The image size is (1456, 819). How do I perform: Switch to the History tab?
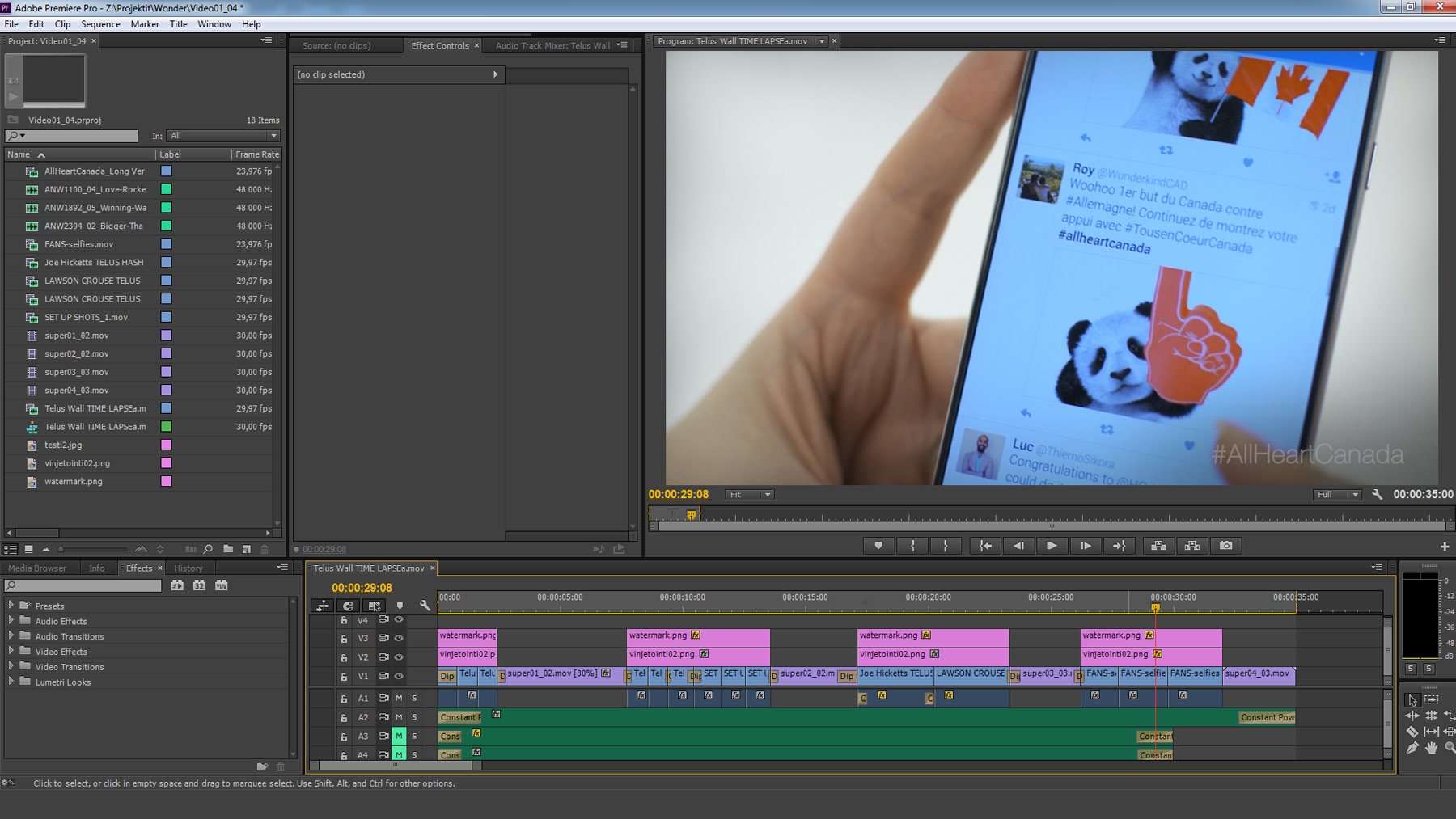[188, 568]
